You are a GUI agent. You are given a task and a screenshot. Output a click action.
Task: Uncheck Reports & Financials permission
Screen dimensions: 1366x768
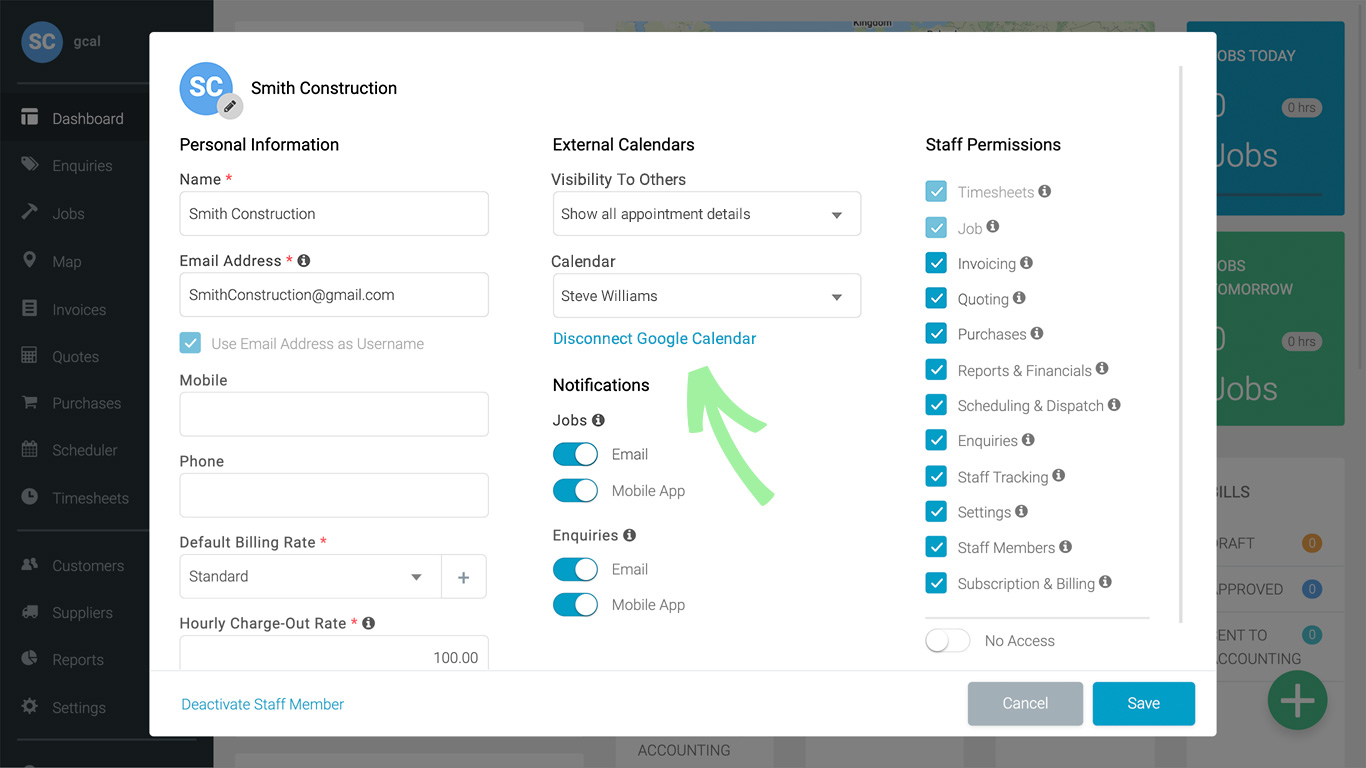(x=936, y=370)
